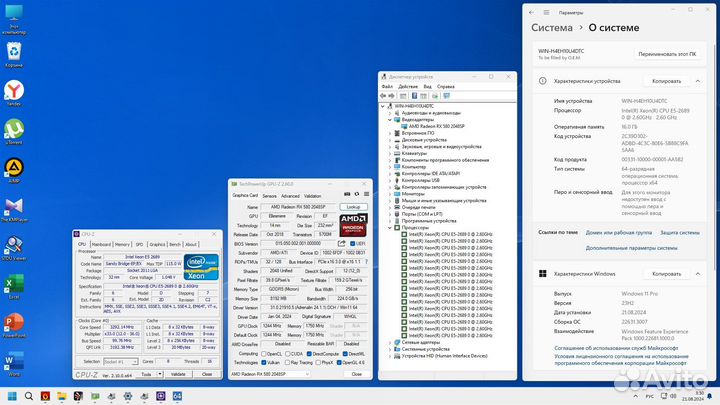Click the Back arrow in Device Manager toolbar
This screenshot has height=405, width=720.
click(383, 96)
